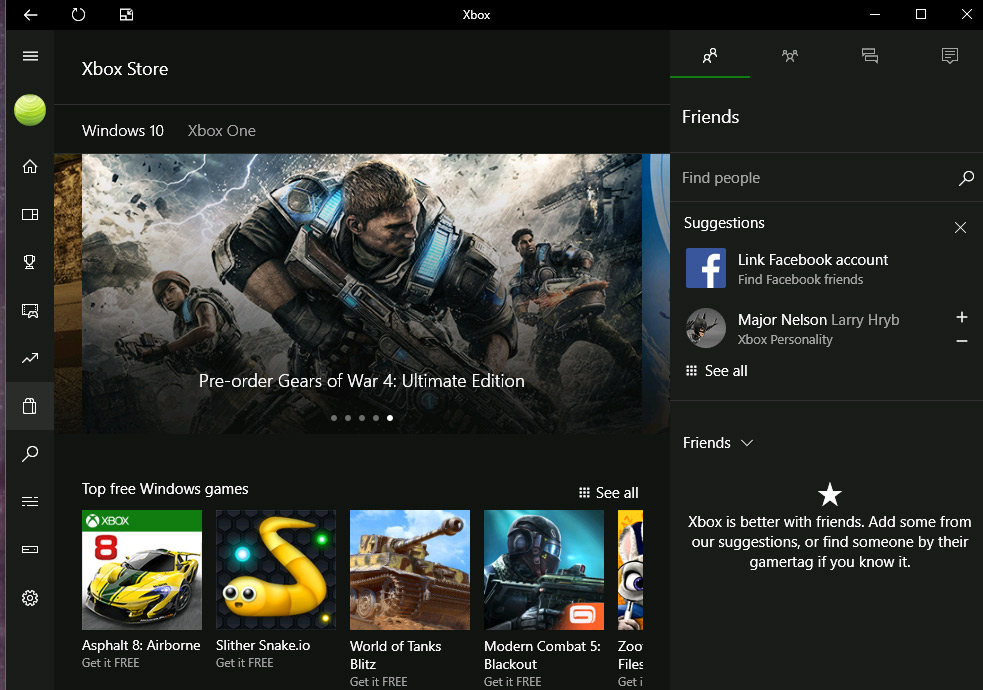Click the star icon in friends panel

830,494
